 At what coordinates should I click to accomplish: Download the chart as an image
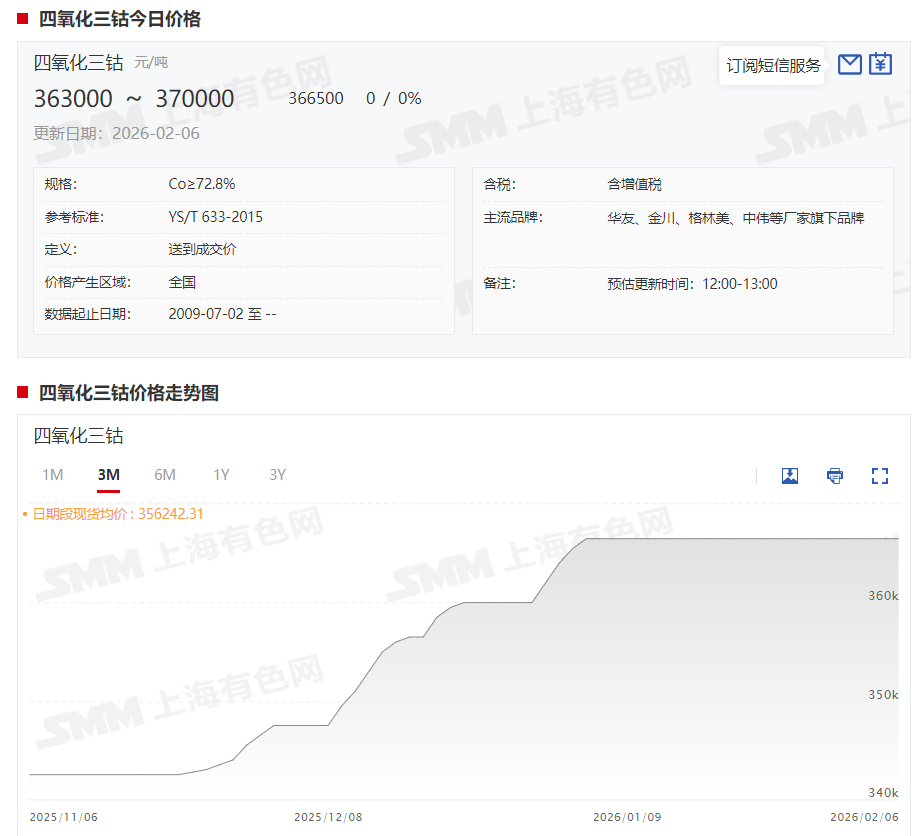click(790, 476)
